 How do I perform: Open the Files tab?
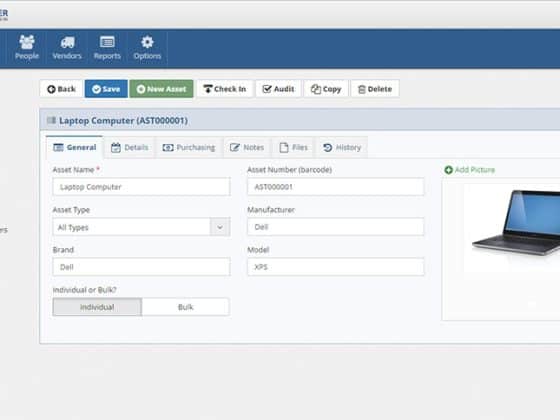tap(293, 148)
